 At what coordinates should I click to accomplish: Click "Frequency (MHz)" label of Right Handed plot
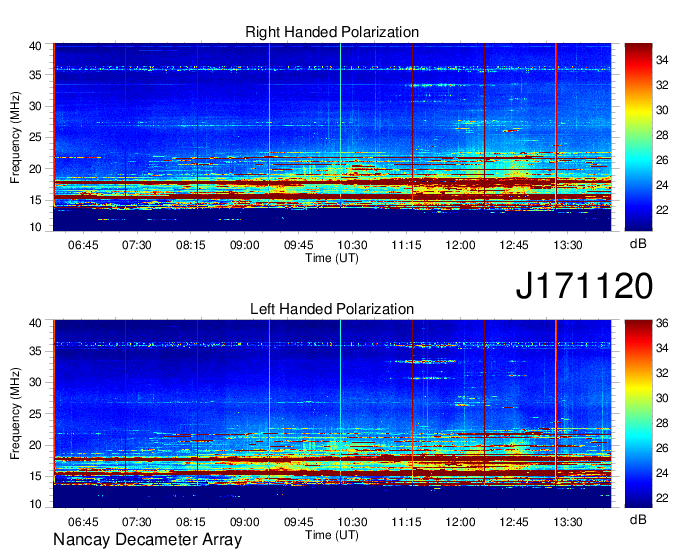[15, 137]
